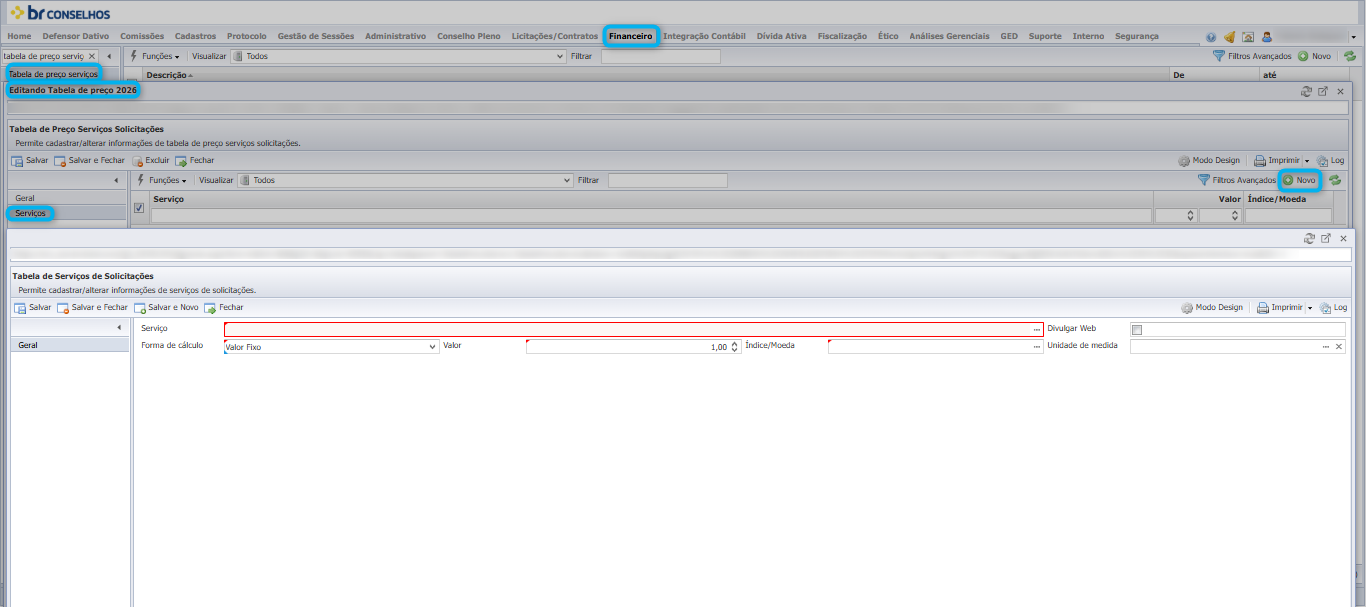Pop out the Editando Tabela de preço 2026 window
This screenshot has height=607, width=1366.
click(1323, 91)
